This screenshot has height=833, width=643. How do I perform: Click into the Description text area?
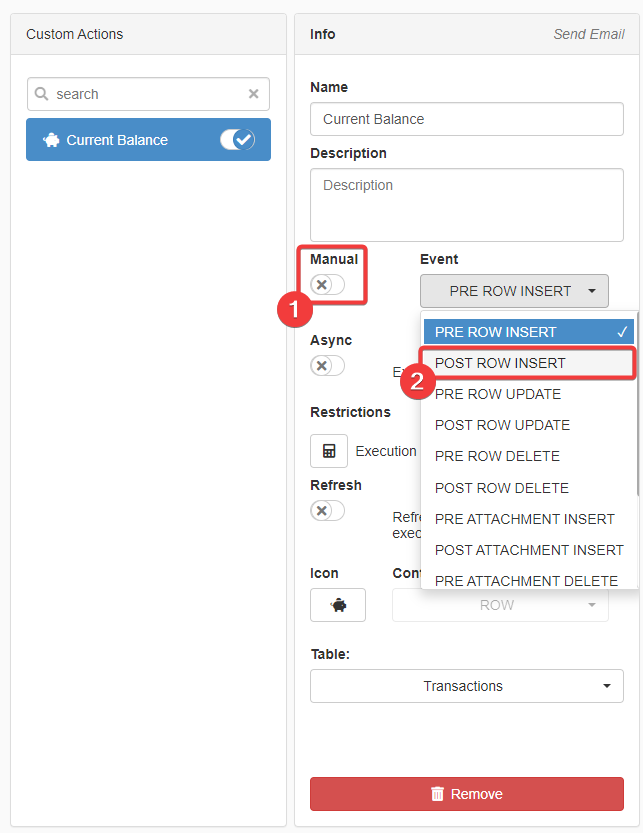tap(467, 205)
